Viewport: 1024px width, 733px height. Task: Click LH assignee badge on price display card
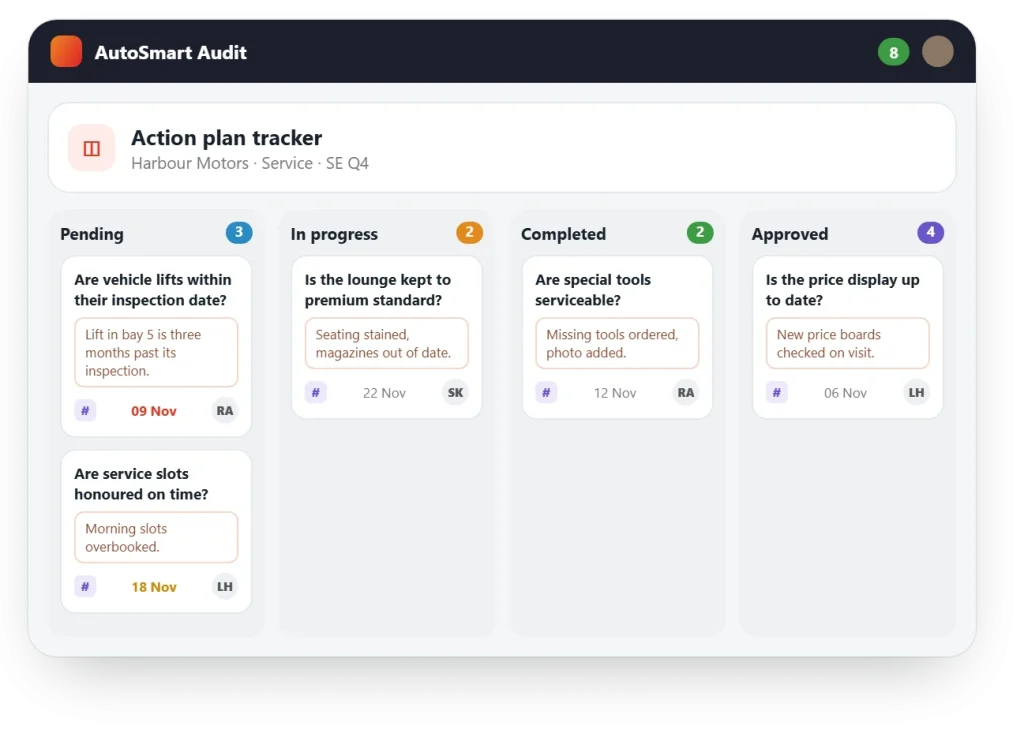click(x=916, y=392)
